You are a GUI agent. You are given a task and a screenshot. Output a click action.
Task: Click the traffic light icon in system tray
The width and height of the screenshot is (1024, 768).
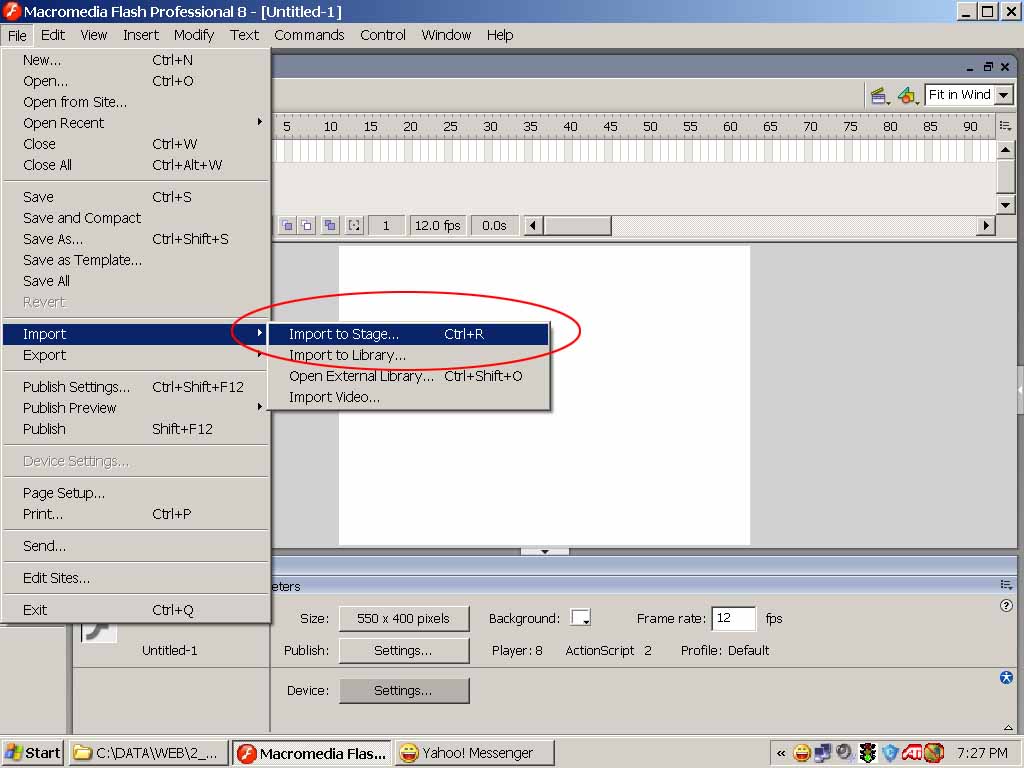coord(867,753)
